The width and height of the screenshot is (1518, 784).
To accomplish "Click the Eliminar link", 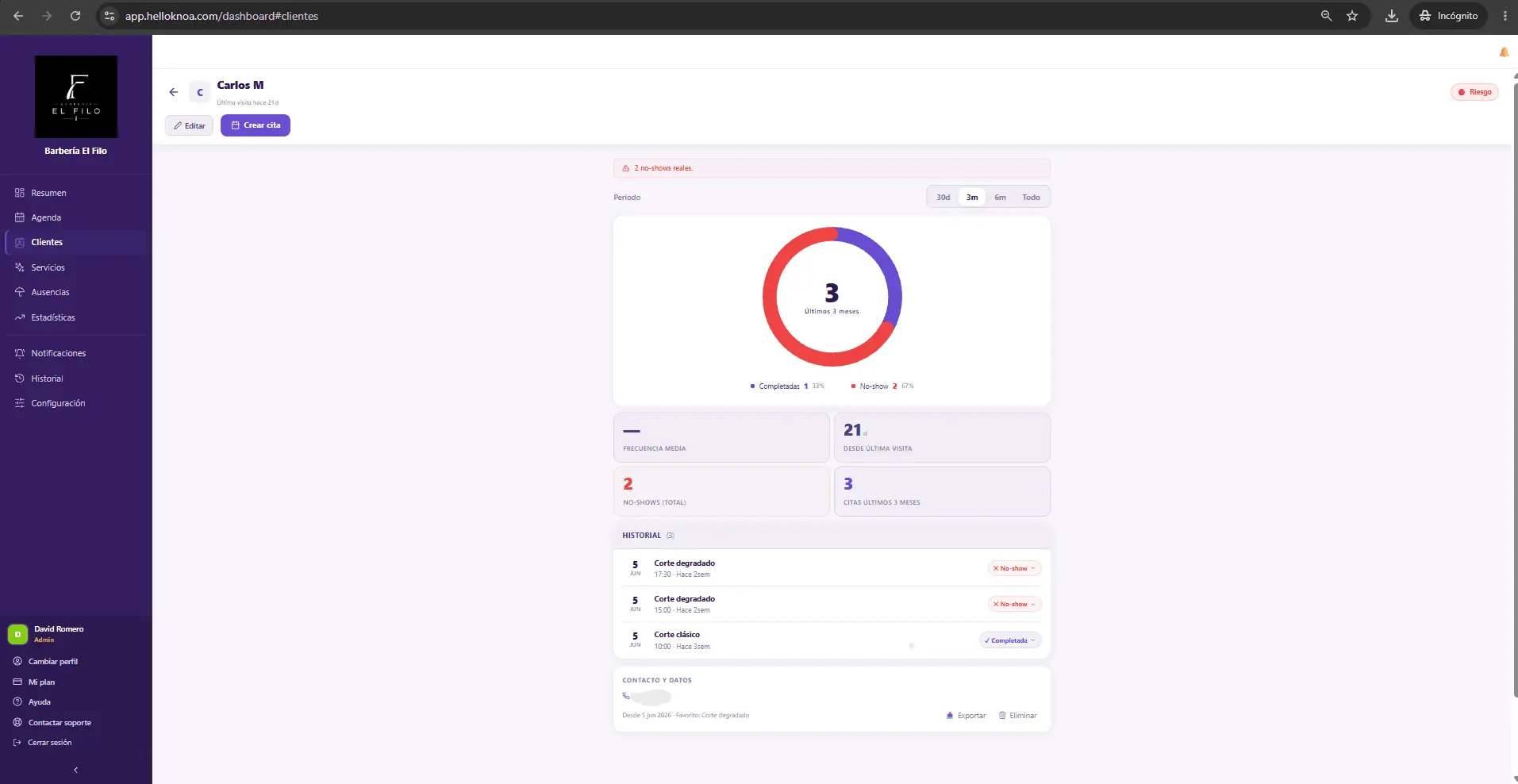I will 1017,716.
